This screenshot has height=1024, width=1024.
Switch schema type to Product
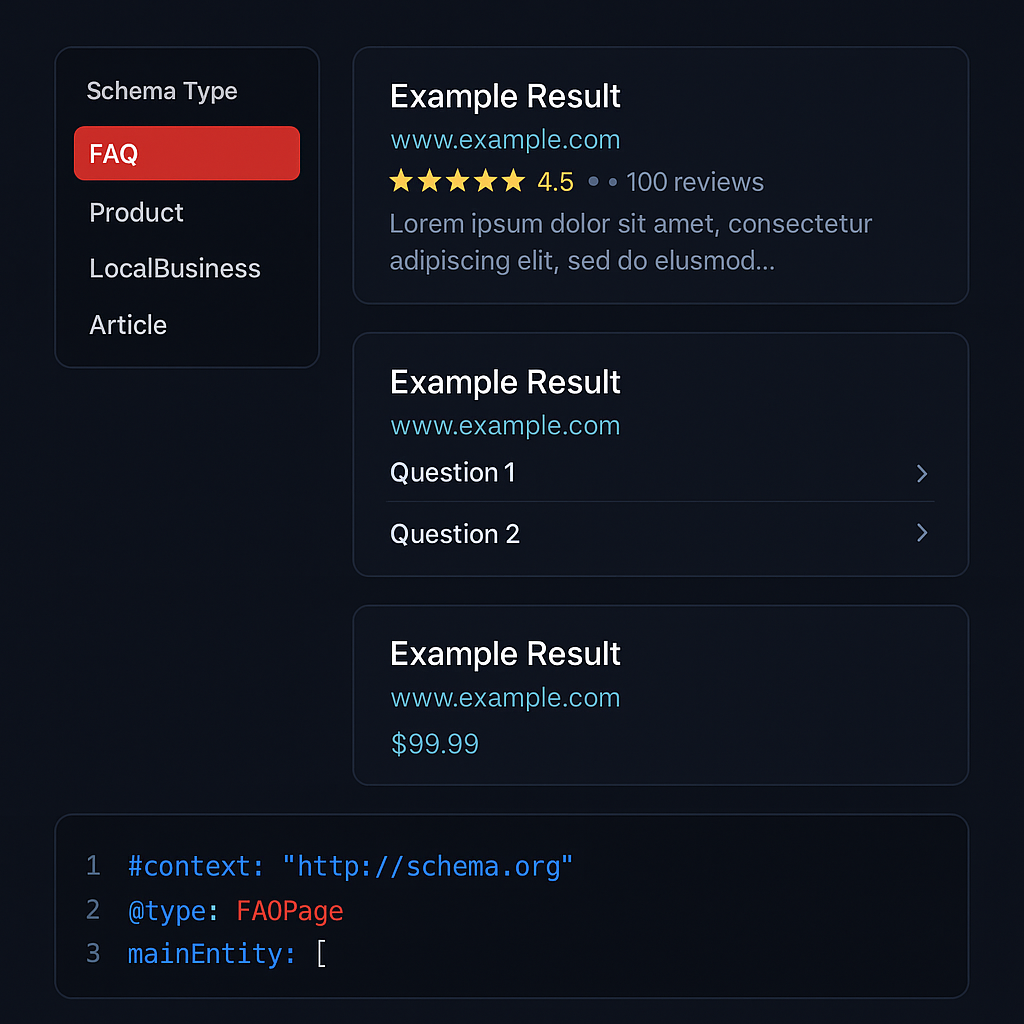point(136,212)
